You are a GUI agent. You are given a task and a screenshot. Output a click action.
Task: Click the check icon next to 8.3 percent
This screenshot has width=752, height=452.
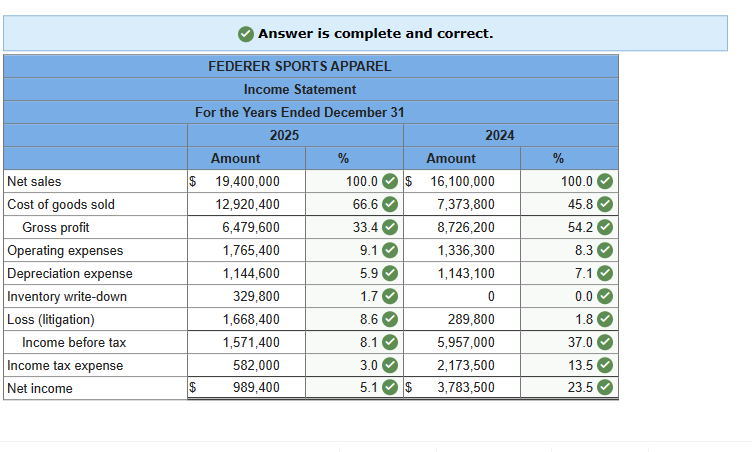pos(605,250)
